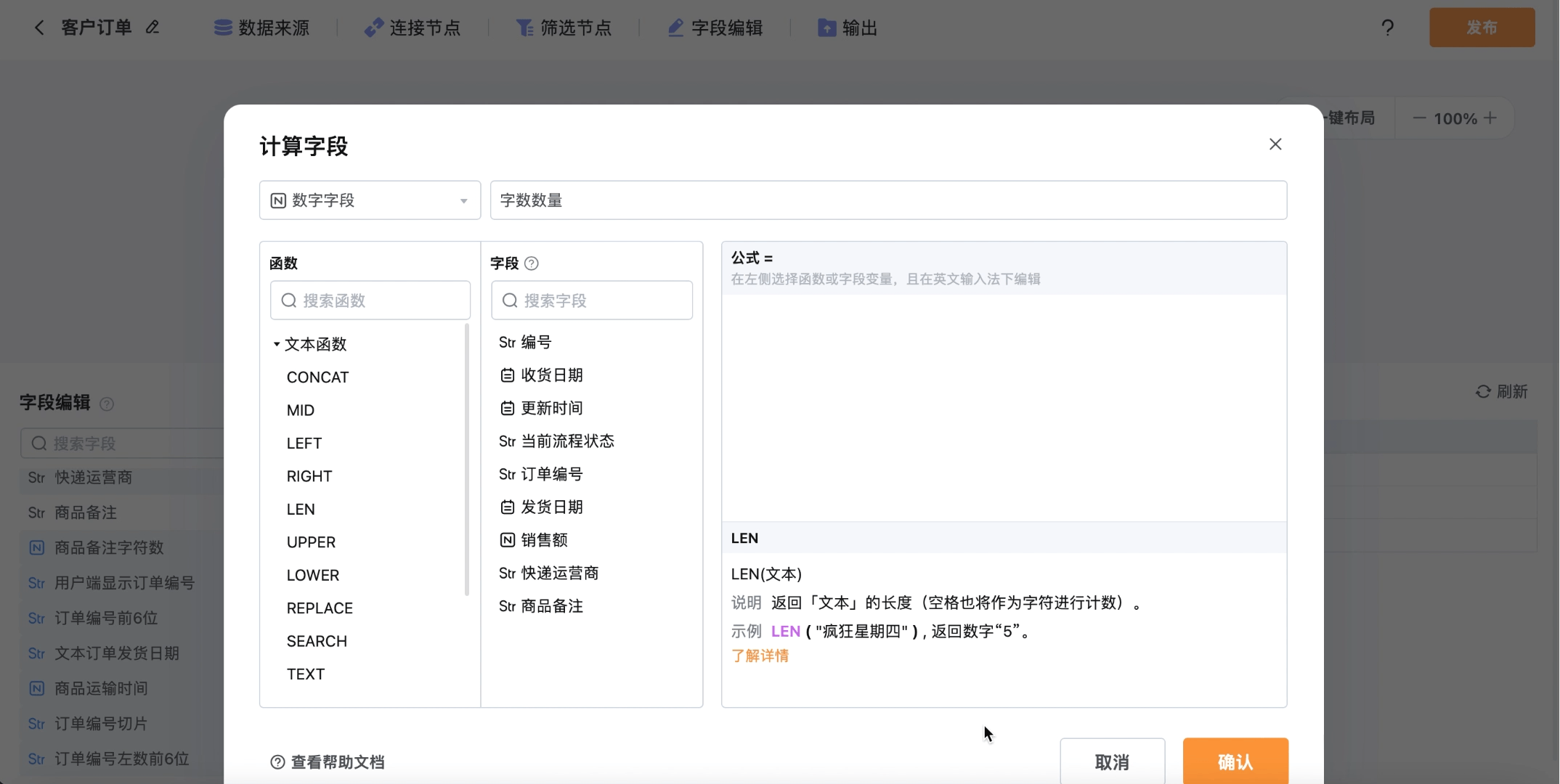Viewport: 1560px width, 784px height.
Task: Switch to the 输出 tab
Action: [x=848, y=28]
